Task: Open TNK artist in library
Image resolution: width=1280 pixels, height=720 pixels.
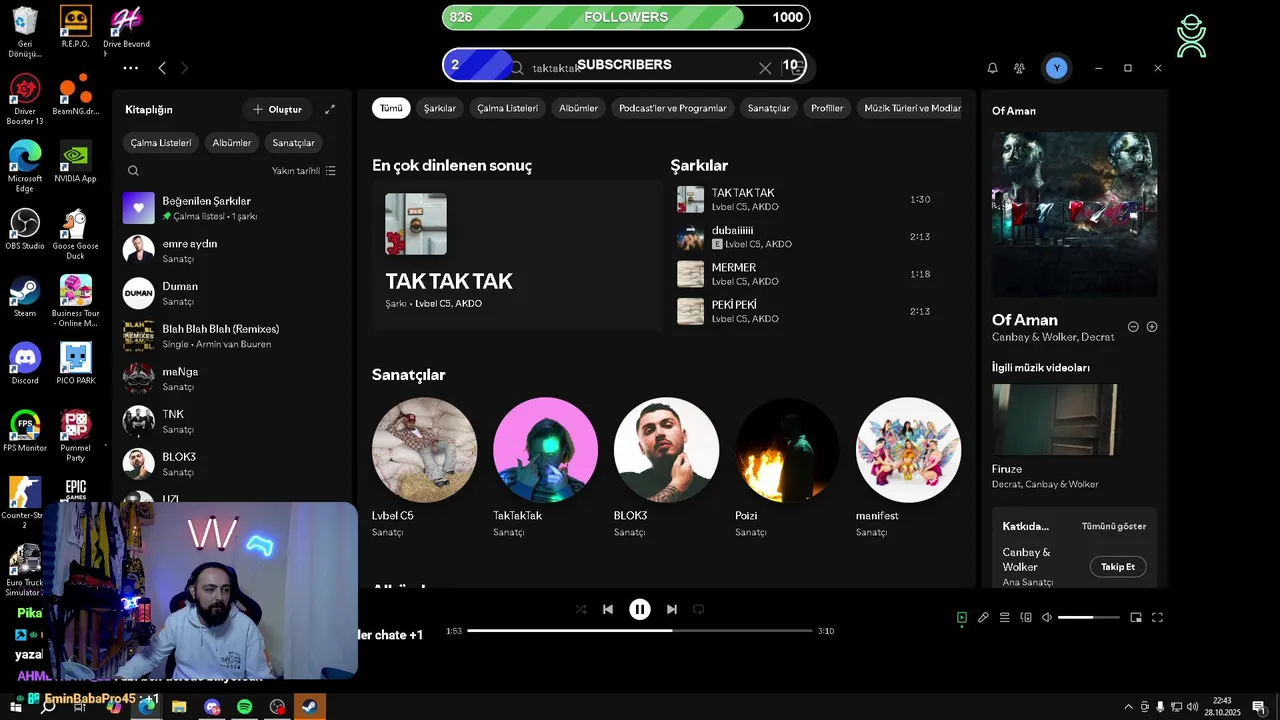Action: point(232,421)
